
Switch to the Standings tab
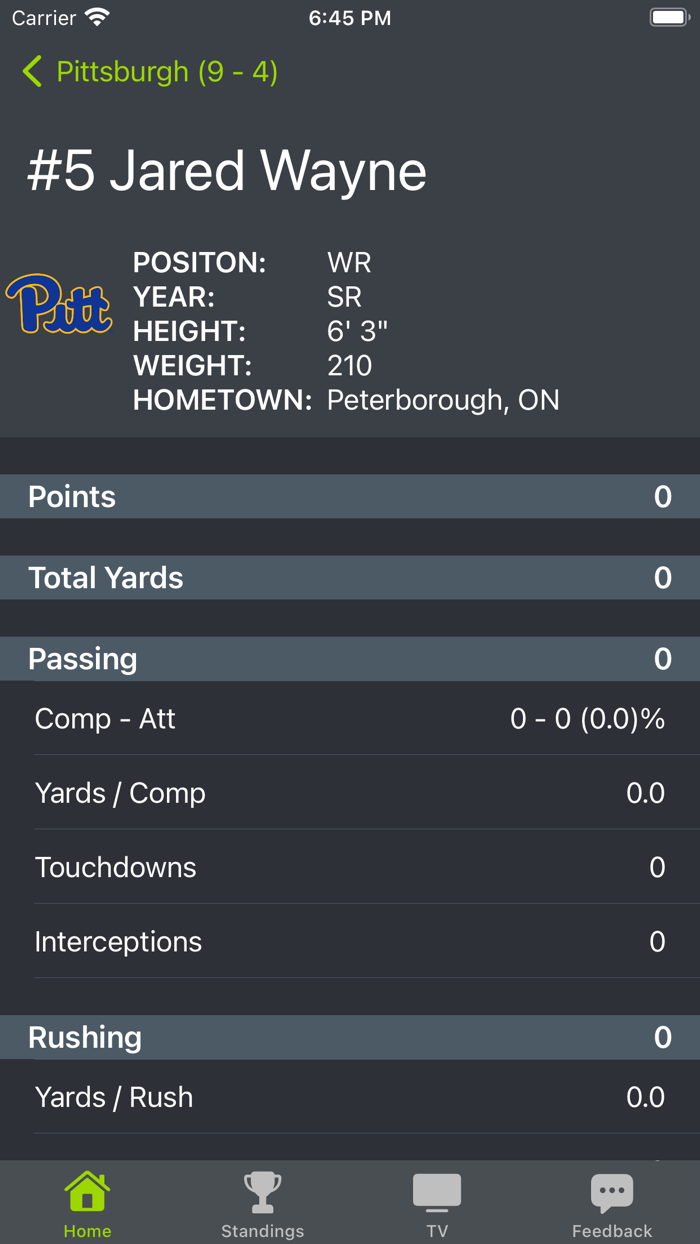(262, 1203)
